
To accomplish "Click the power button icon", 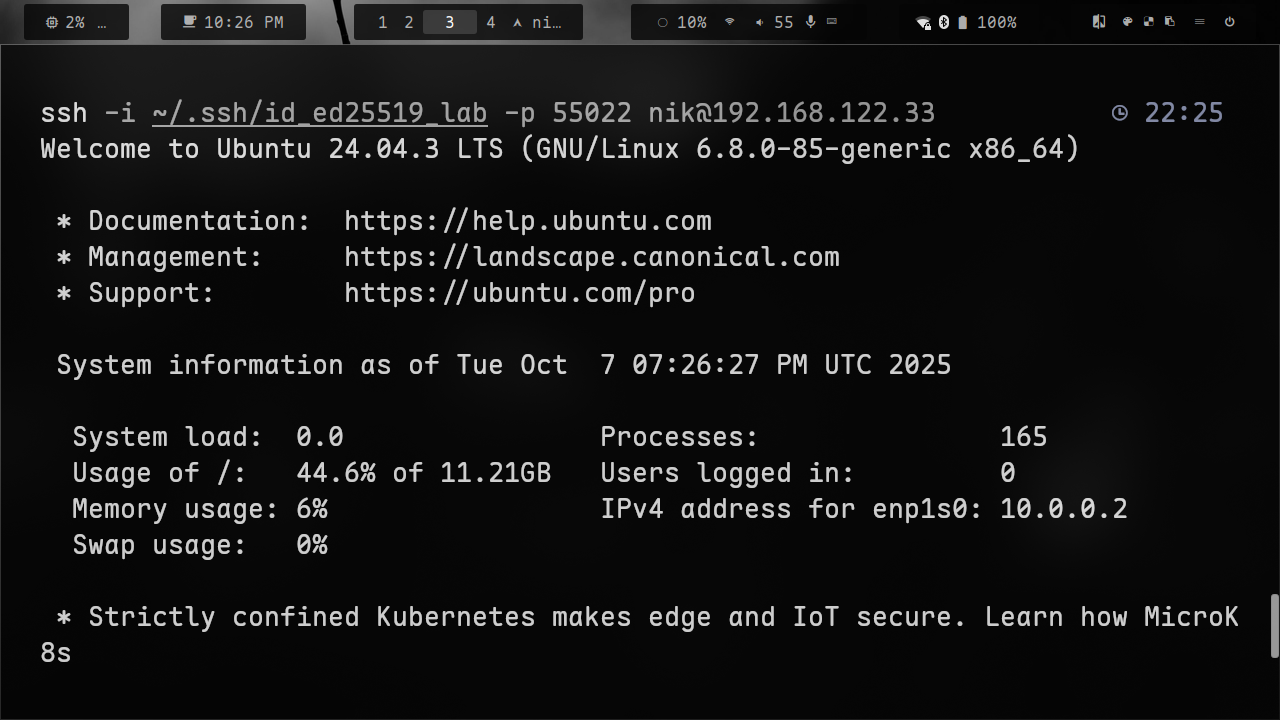I will point(1230,22).
